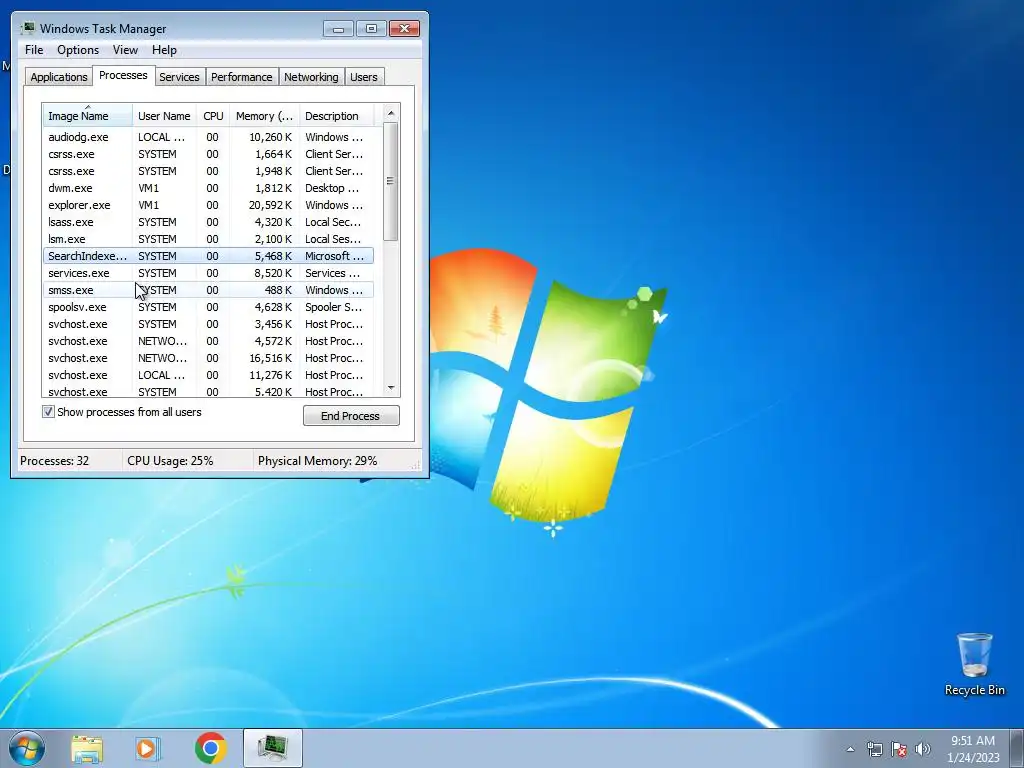Viewport: 1024px width, 768px height.
Task: Click the Show desktop strip beside the clock
Action: click(x=1017, y=748)
